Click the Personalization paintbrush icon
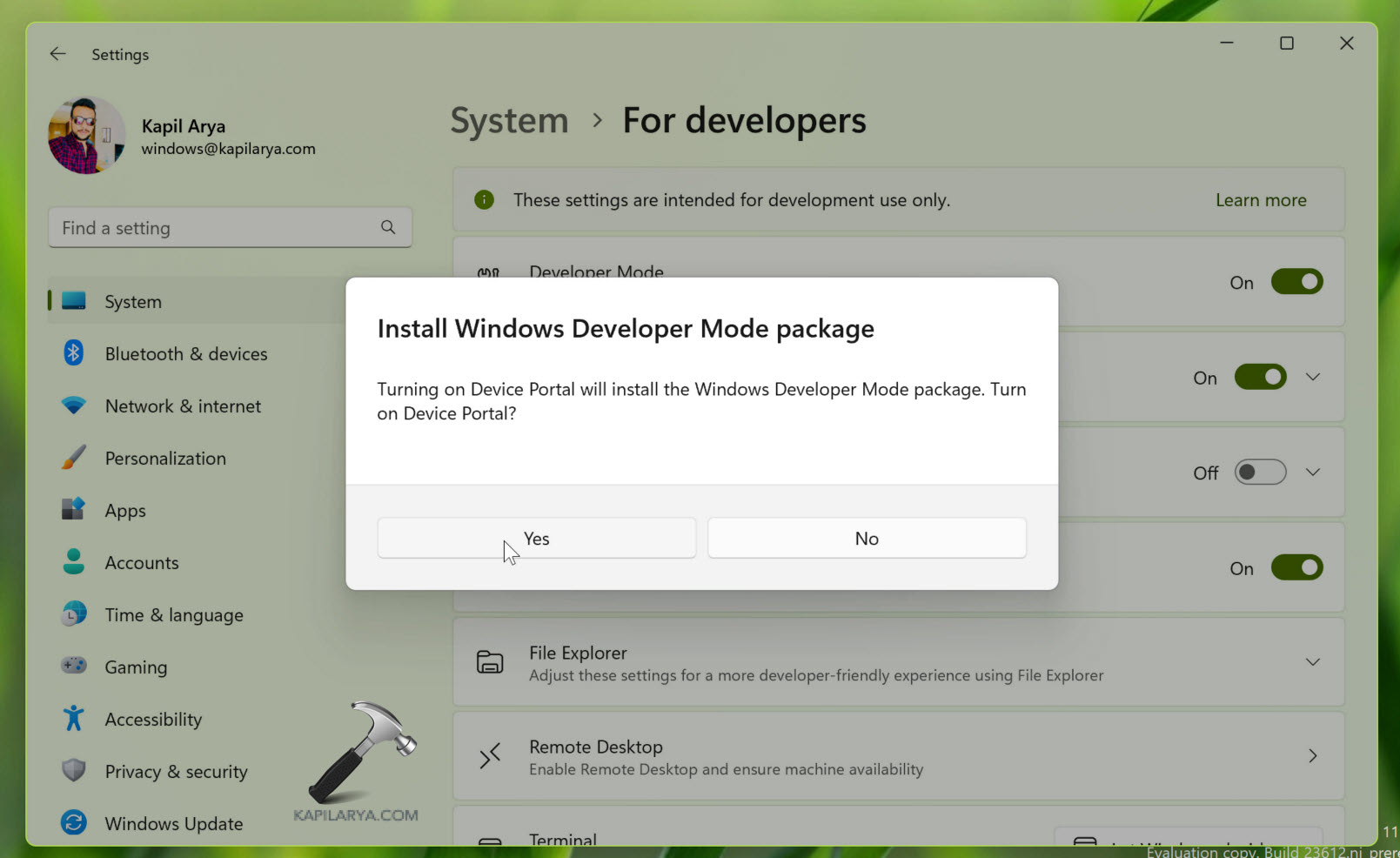 tap(74, 457)
